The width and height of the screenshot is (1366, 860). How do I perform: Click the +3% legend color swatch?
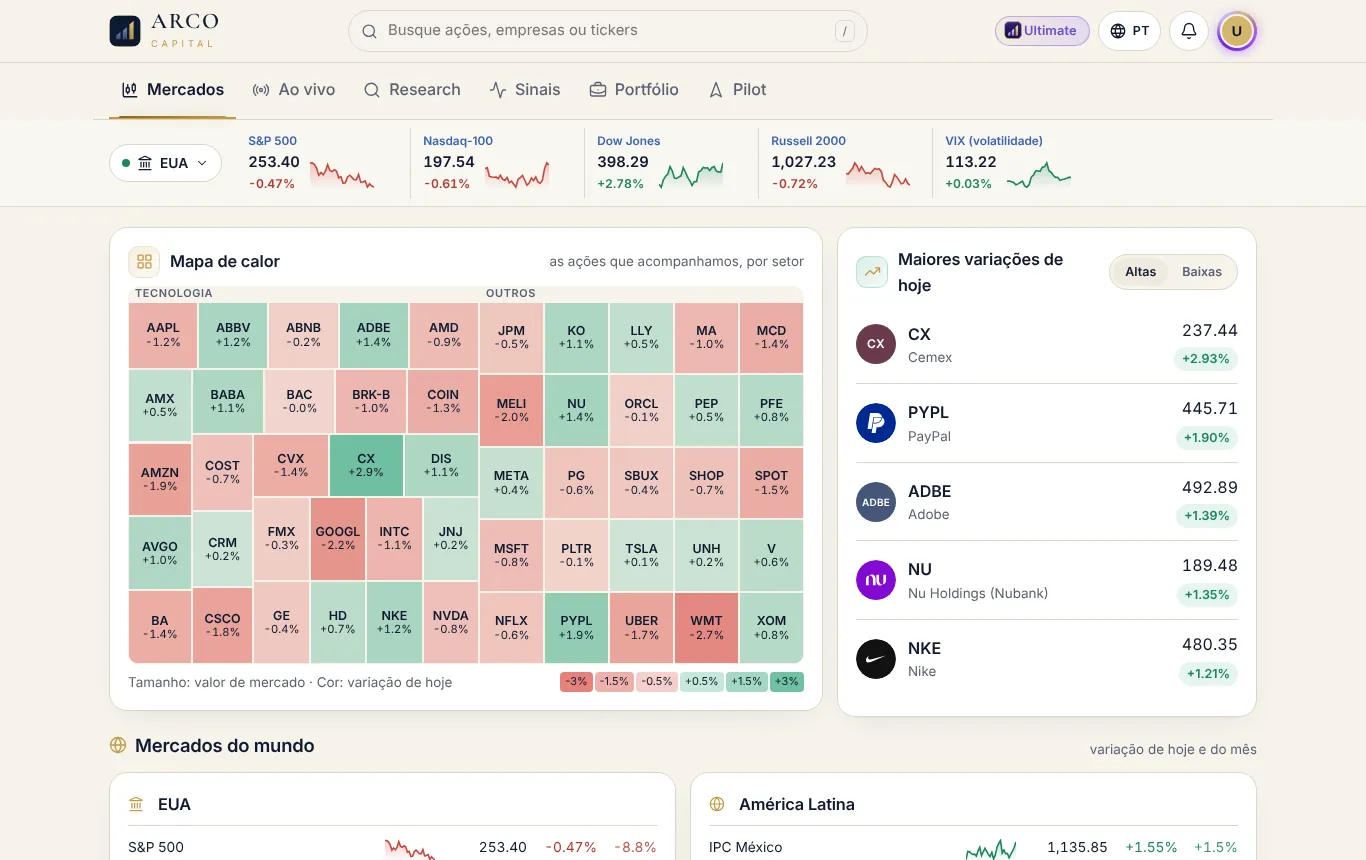point(786,682)
